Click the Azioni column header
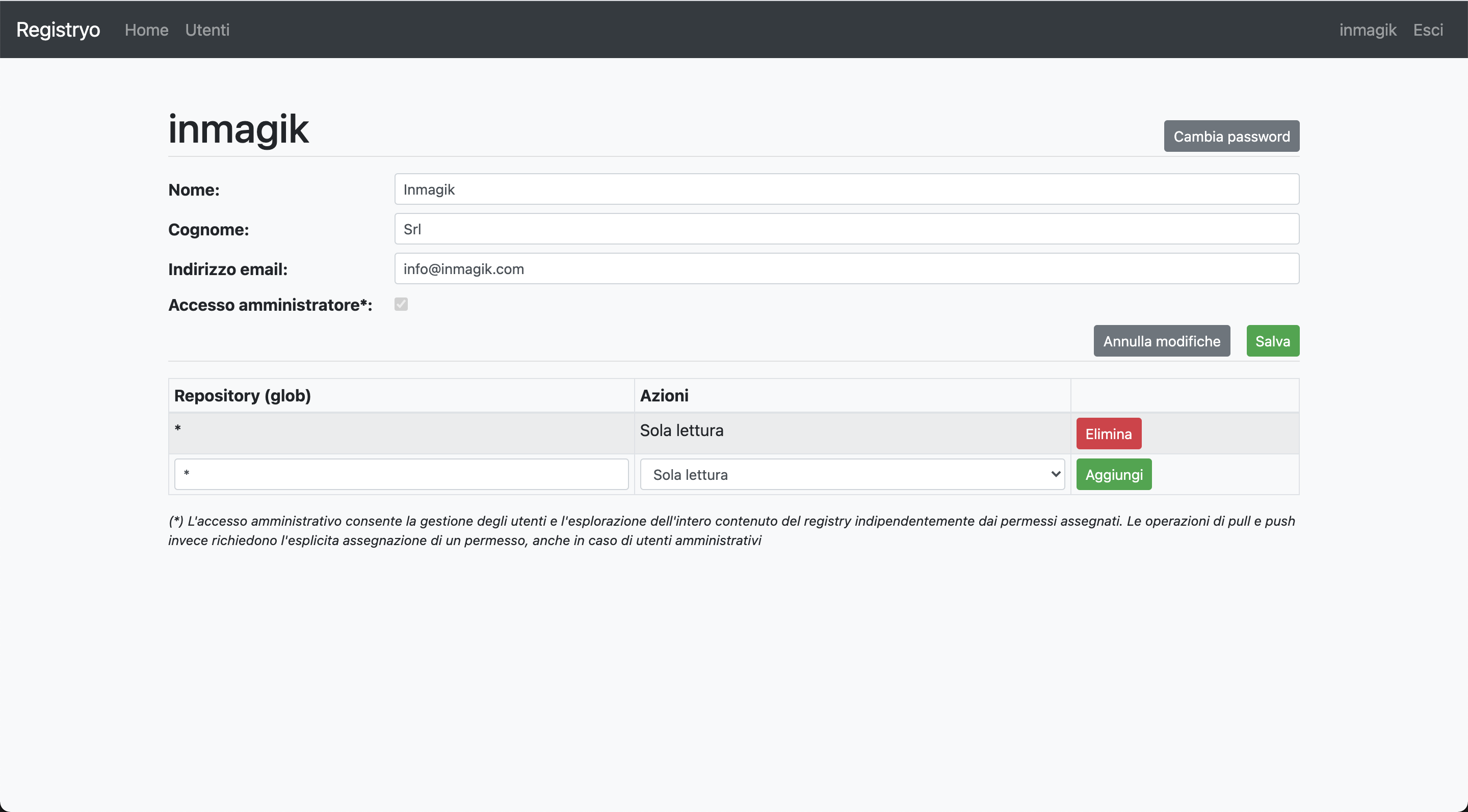Screen dimensions: 1468x812 [x=664, y=395]
